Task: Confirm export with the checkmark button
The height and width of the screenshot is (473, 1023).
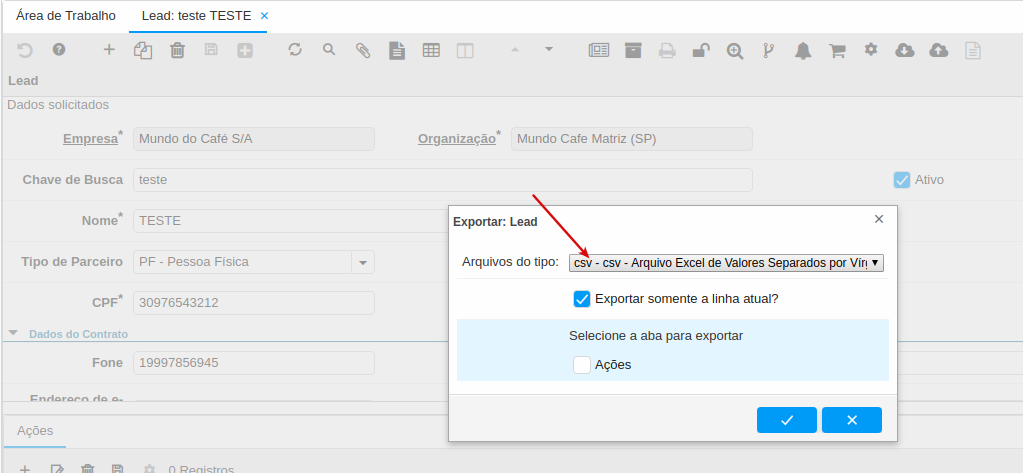Action: [x=787, y=420]
